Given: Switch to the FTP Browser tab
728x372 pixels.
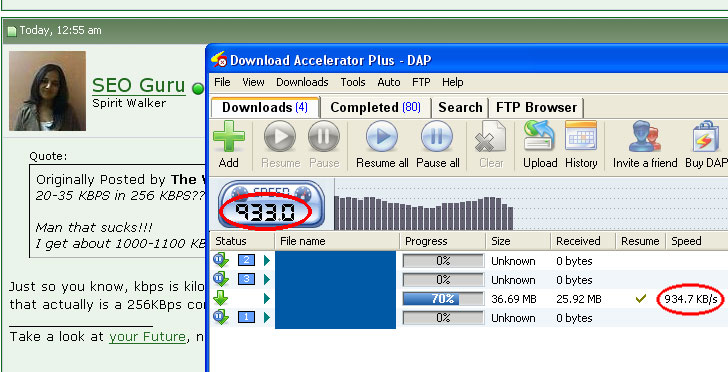Looking at the screenshot, I should point(536,108).
